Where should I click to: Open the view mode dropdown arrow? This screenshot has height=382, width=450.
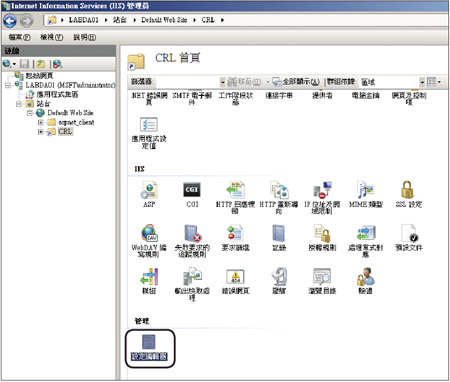pos(439,82)
